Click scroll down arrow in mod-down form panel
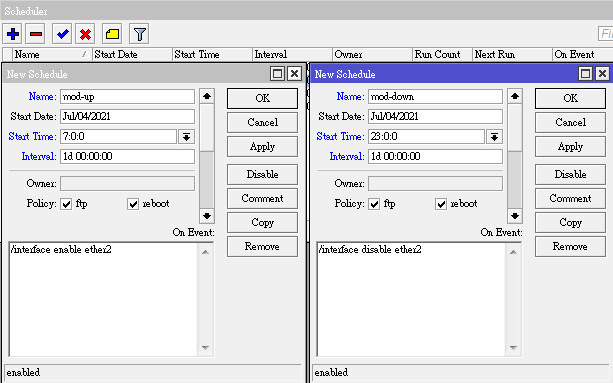 click(515, 215)
